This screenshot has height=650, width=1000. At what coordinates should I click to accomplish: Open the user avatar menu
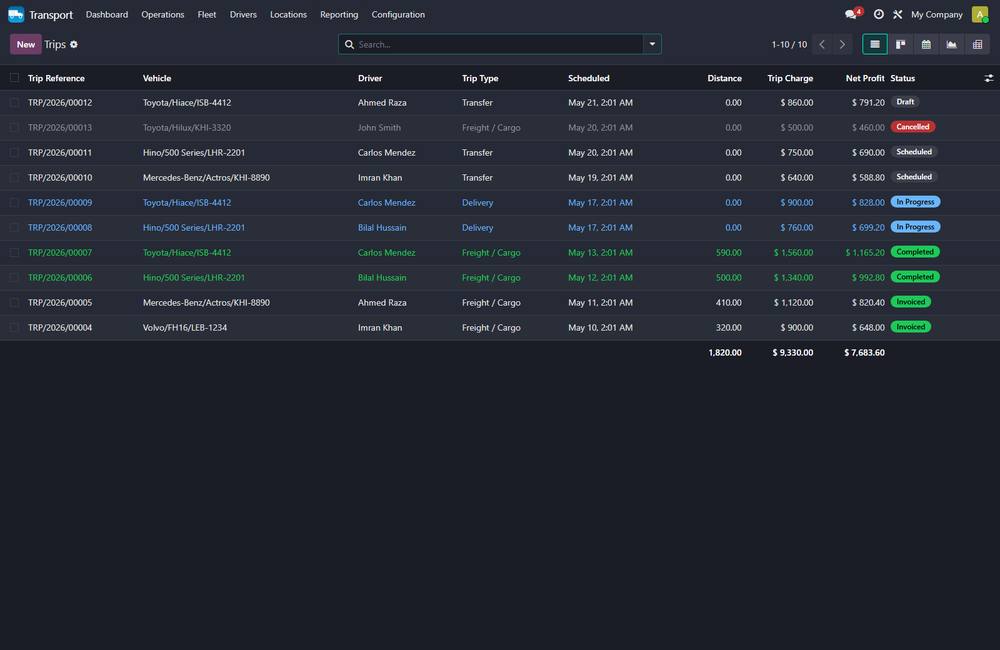tap(980, 14)
